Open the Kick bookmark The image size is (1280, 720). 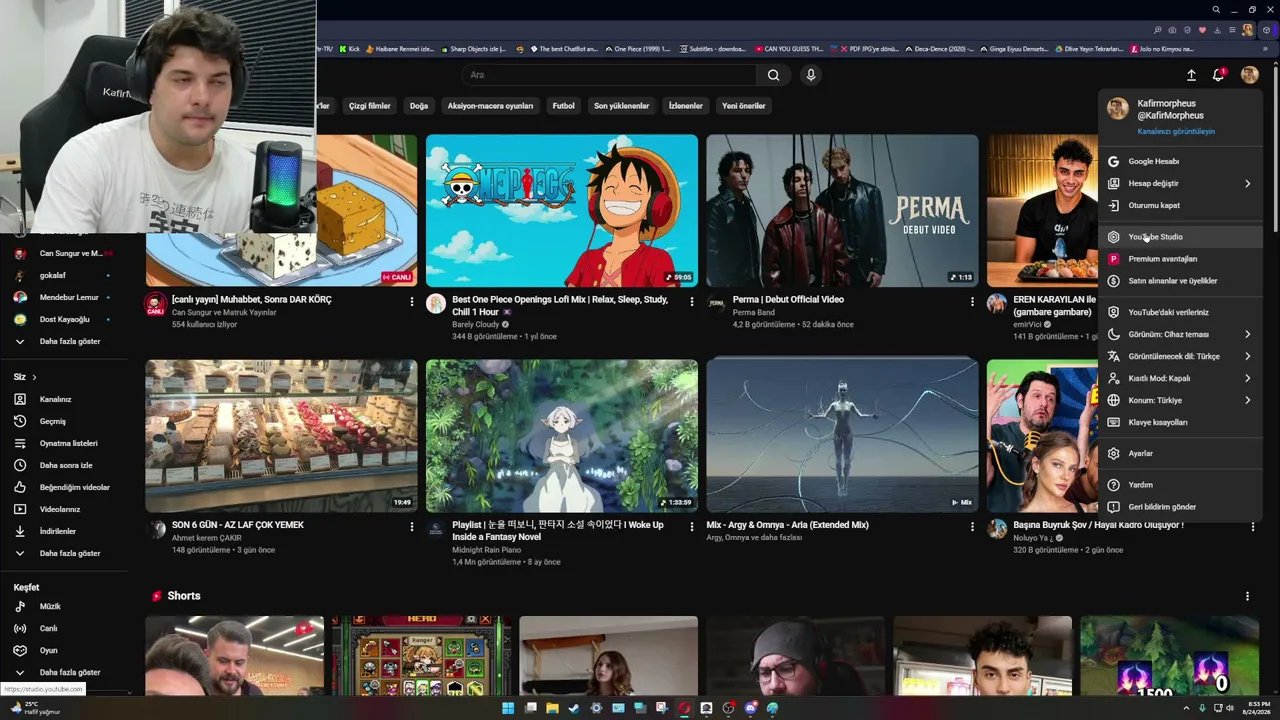coord(350,48)
